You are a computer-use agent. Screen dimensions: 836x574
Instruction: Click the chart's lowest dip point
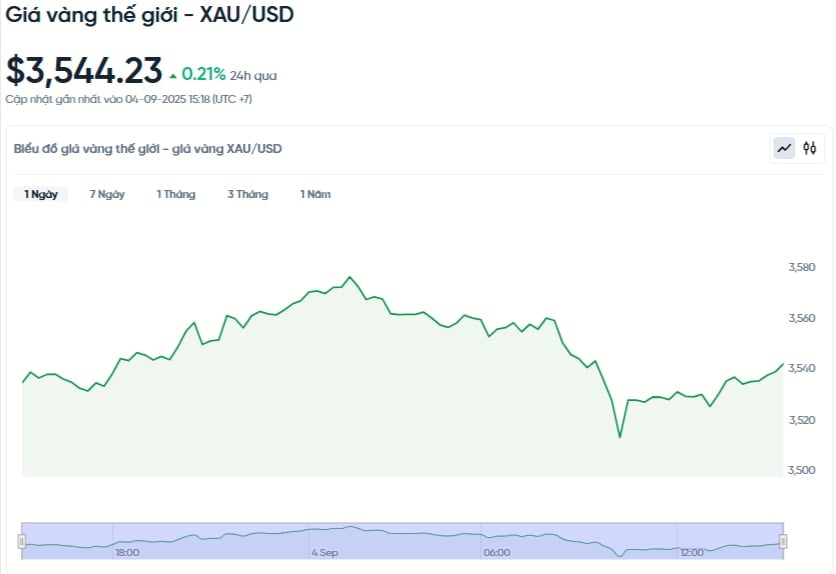pos(620,437)
